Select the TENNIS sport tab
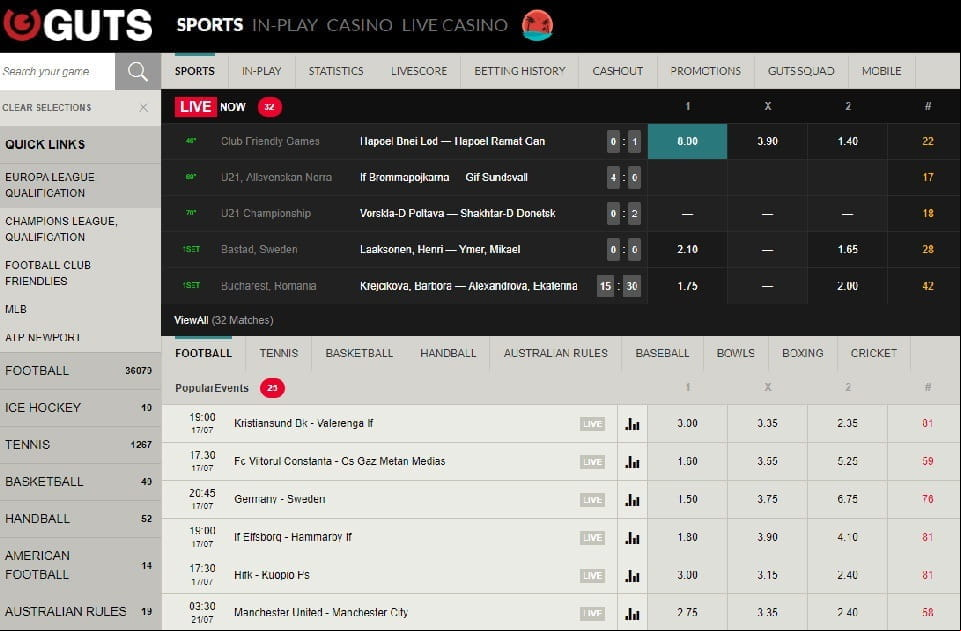Image resolution: width=961 pixels, height=631 pixels. [x=278, y=353]
